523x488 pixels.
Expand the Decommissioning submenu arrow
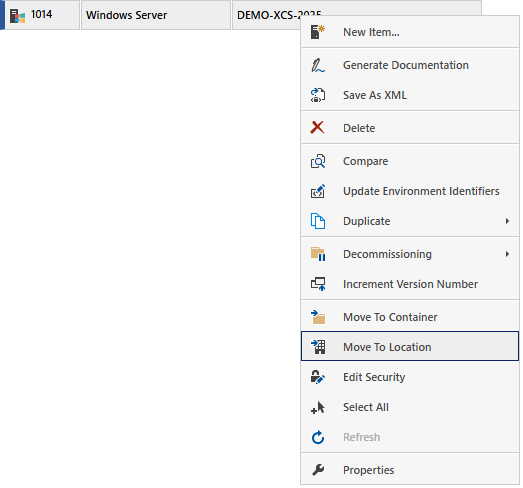[x=507, y=254]
